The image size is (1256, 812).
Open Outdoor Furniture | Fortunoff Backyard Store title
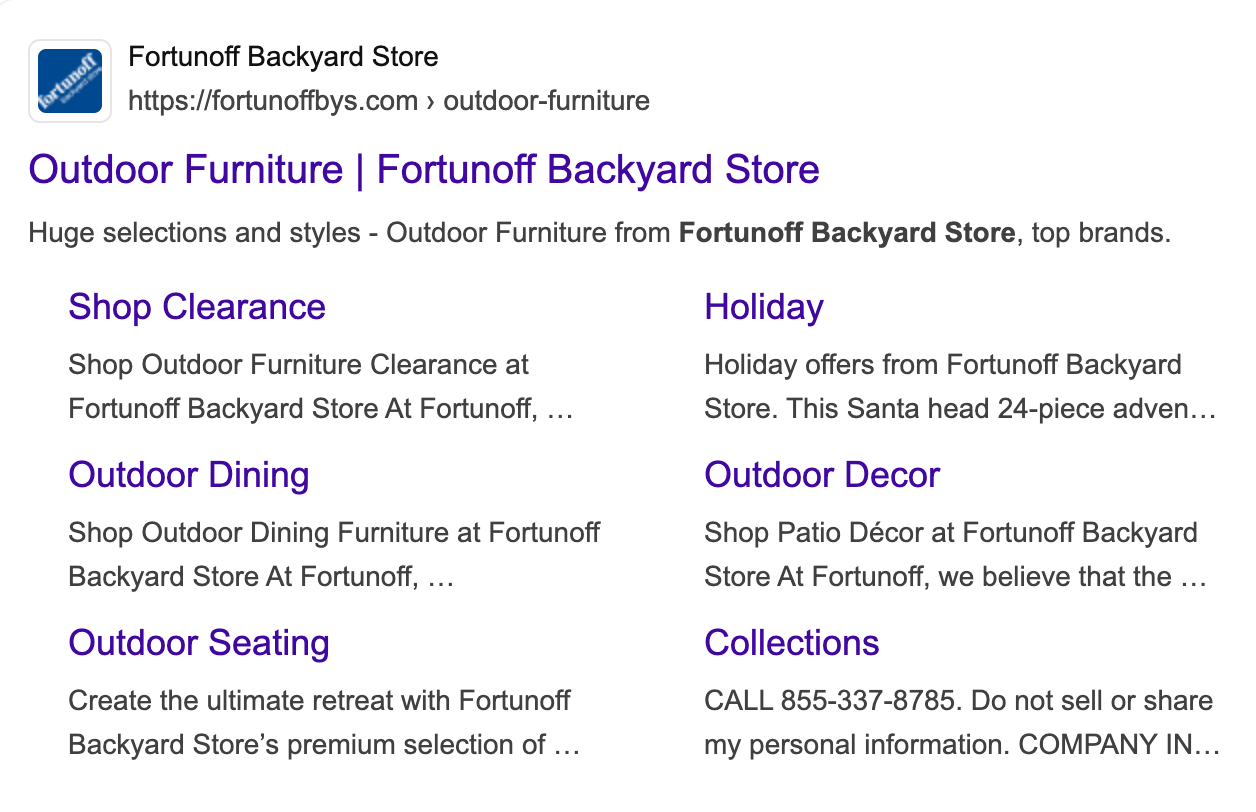click(x=424, y=170)
